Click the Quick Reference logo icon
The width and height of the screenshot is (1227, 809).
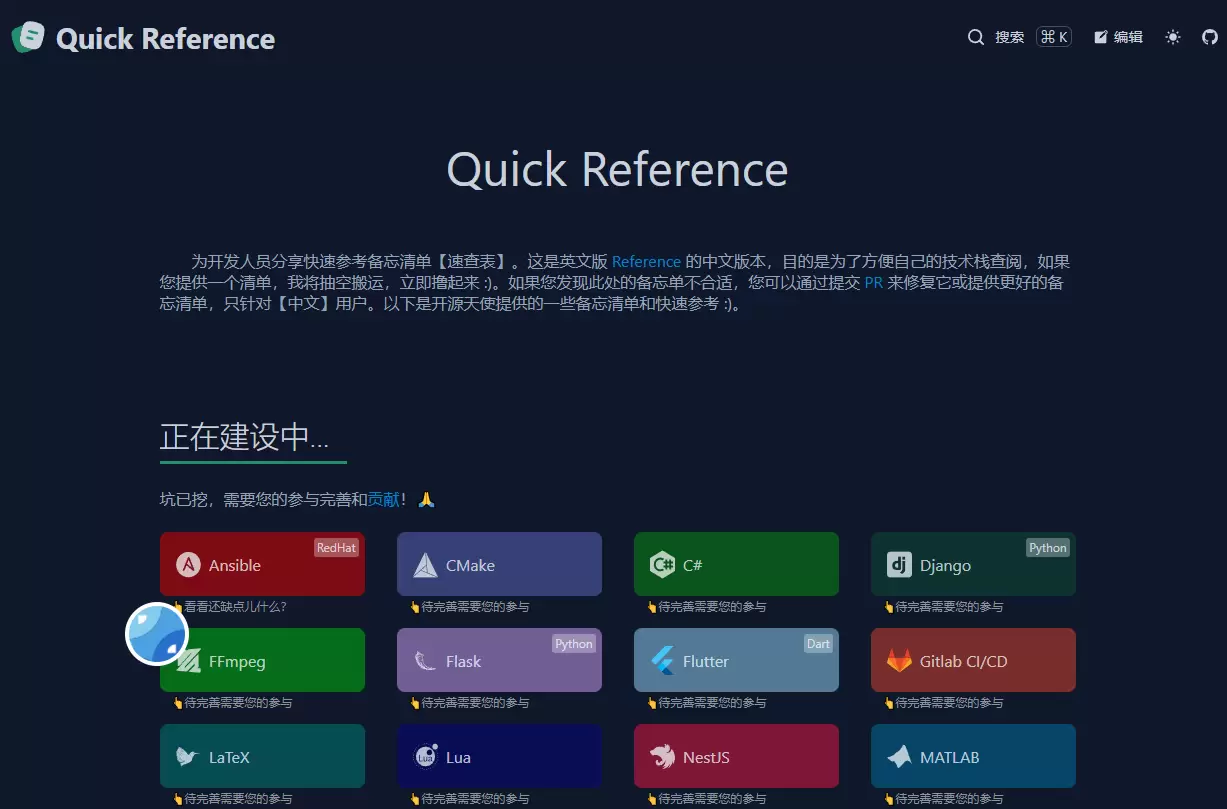(x=28, y=37)
